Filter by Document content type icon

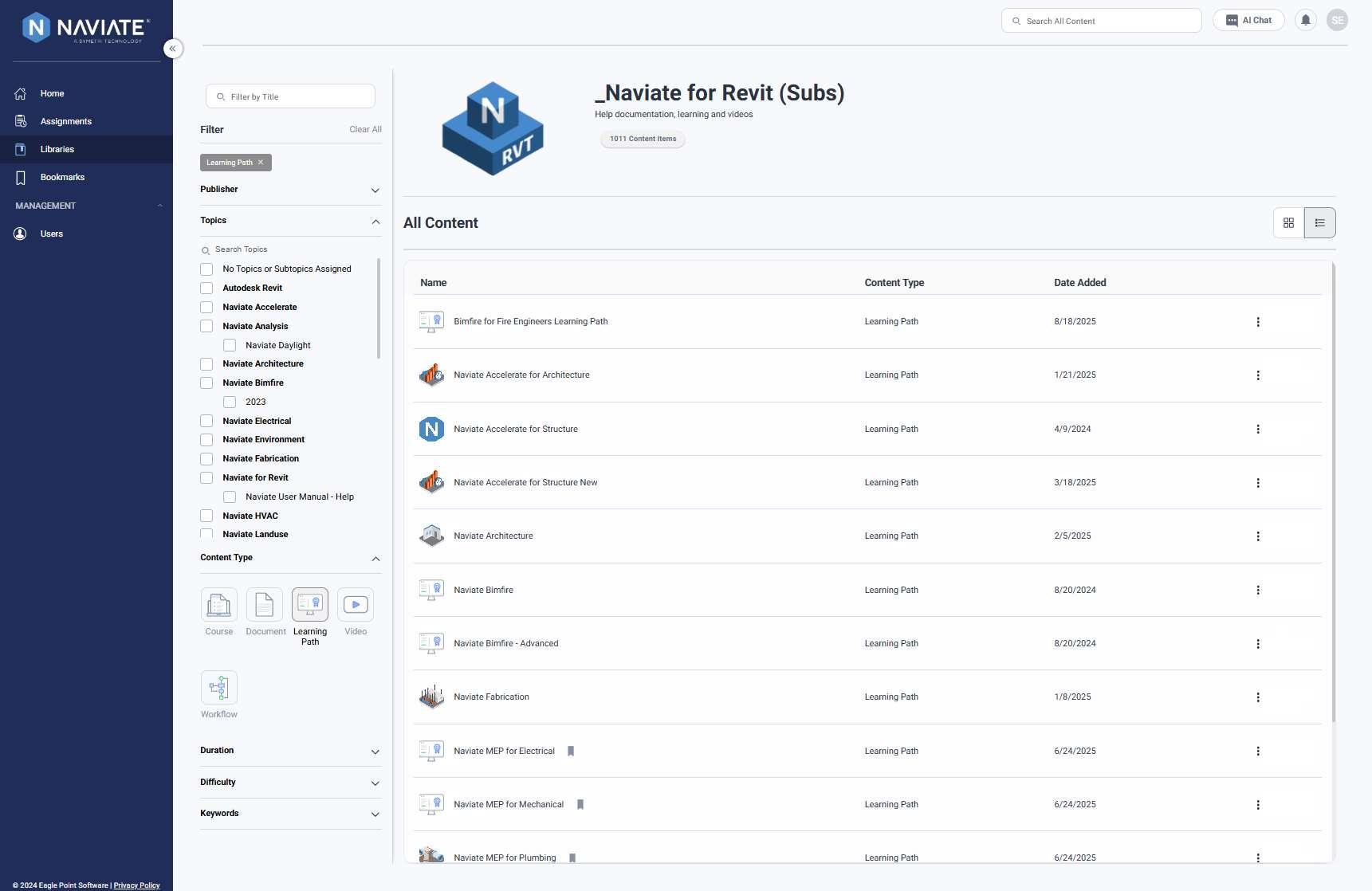[x=265, y=605]
